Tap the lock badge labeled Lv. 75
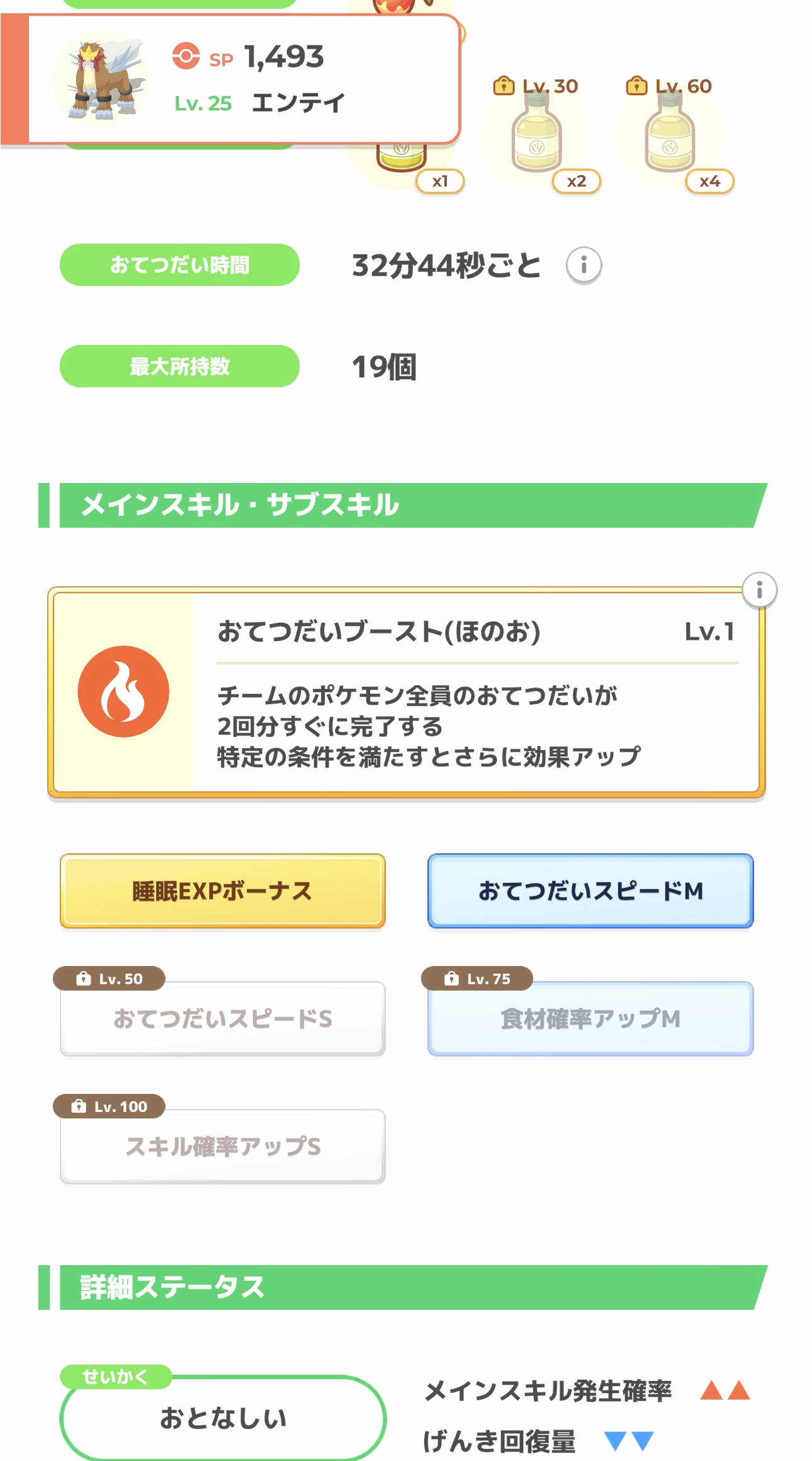812x1461 pixels. point(477,979)
